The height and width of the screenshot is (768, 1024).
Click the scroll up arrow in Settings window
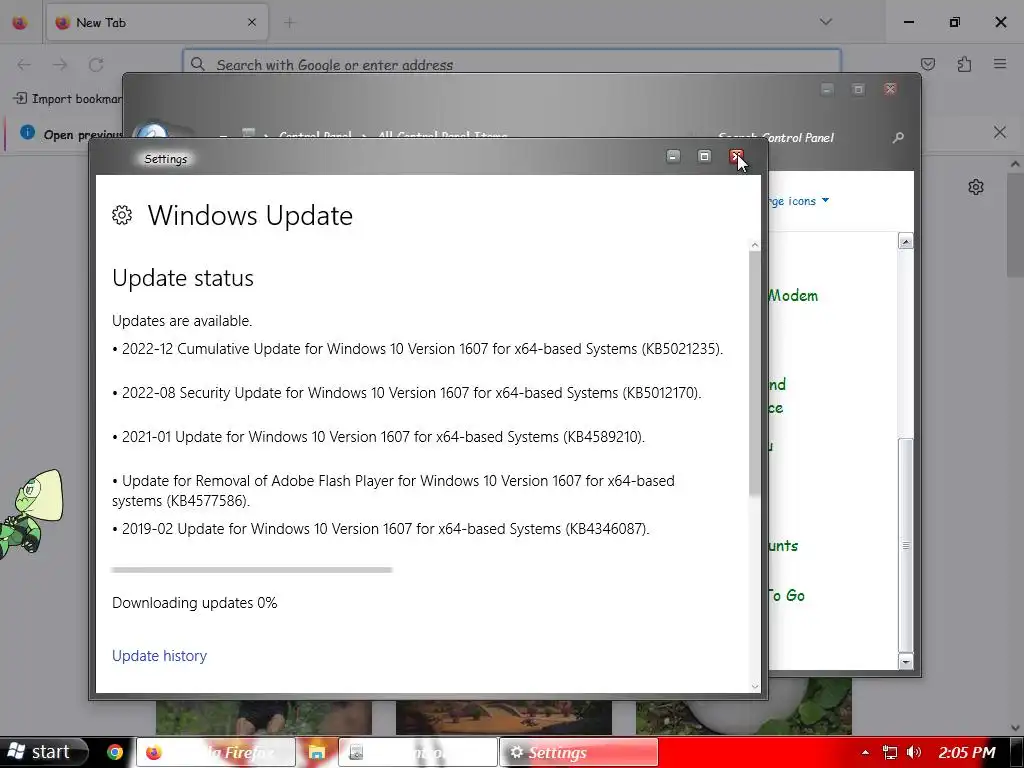click(755, 246)
